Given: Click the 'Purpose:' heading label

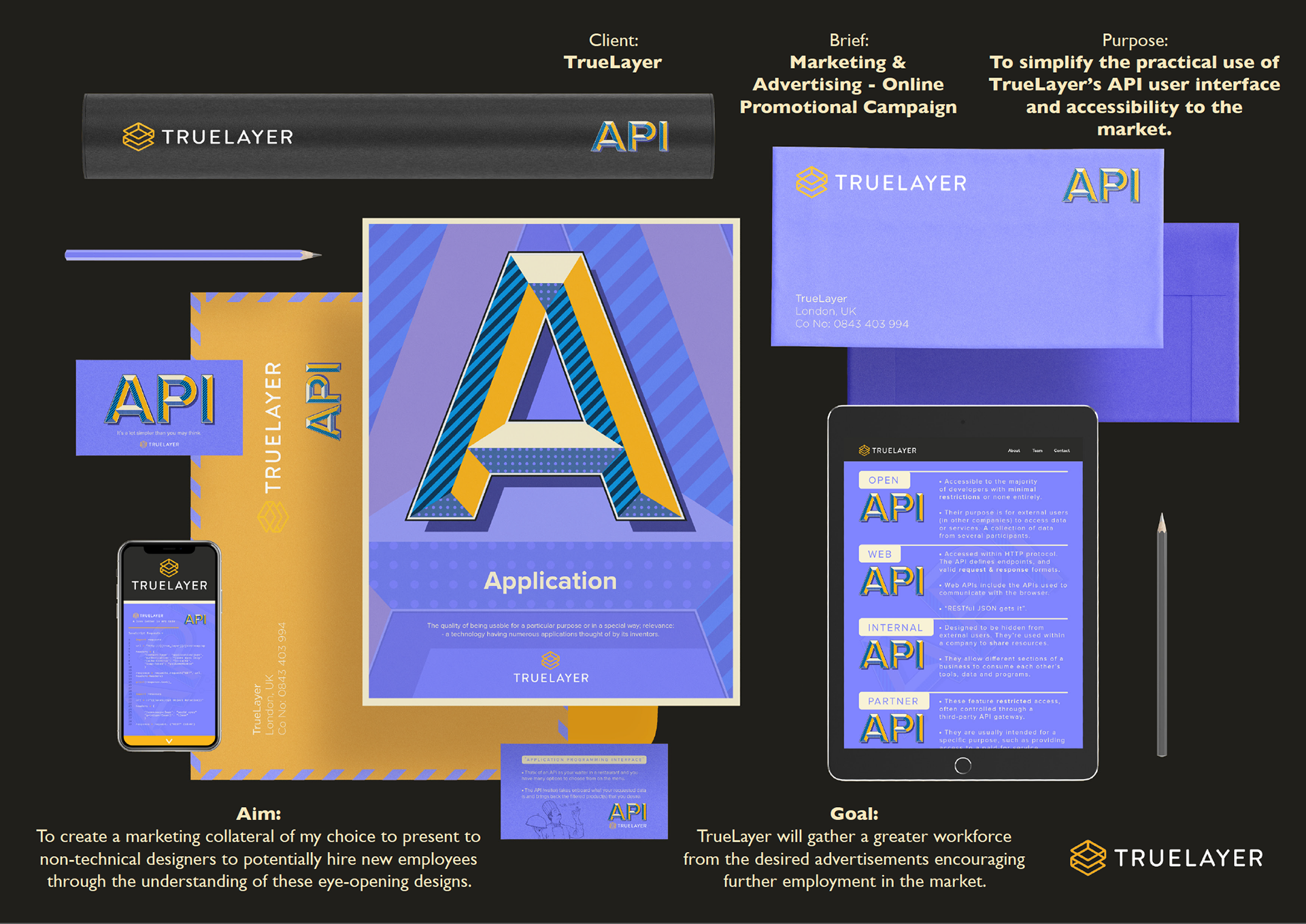Looking at the screenshot, I should [x=1135, y=40].
